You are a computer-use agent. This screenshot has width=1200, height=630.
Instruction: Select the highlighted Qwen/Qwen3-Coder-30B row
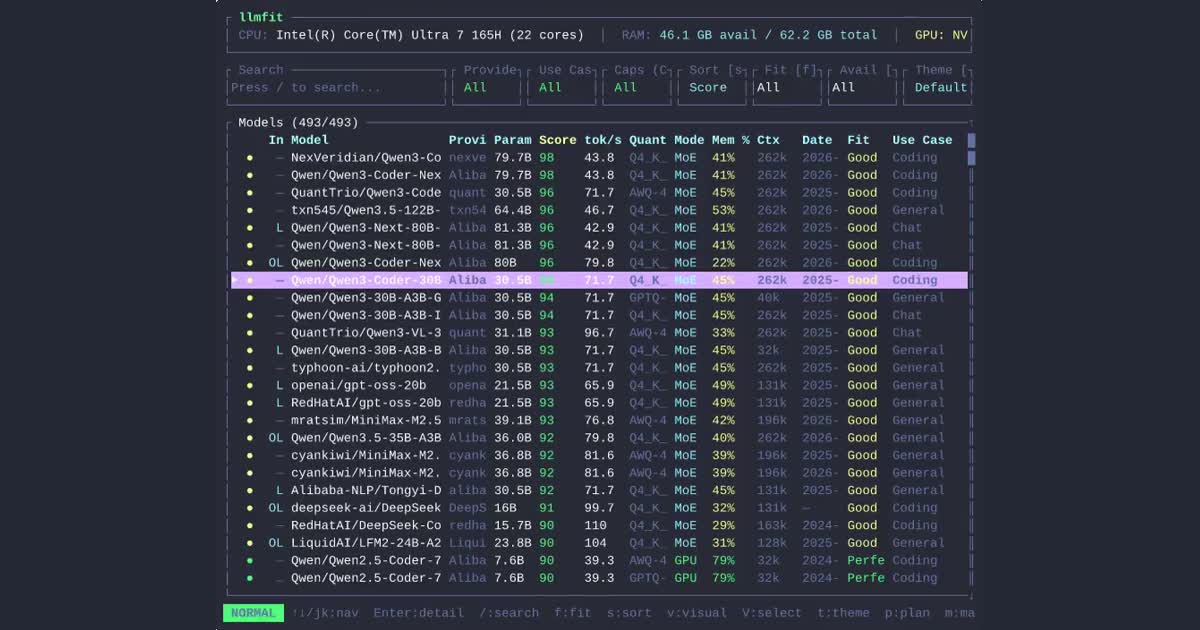(x=599, y=280)
